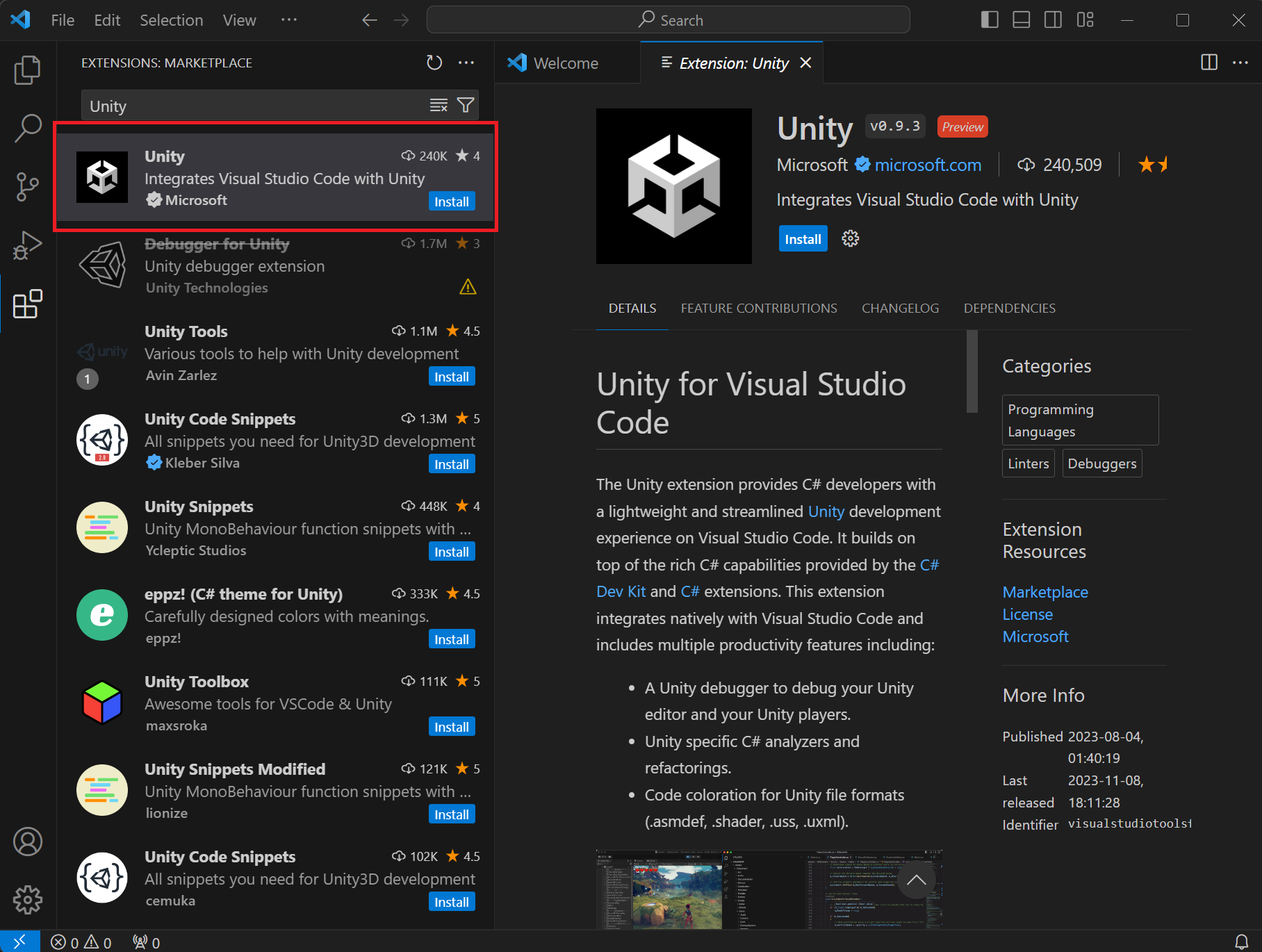Clear the Unity search query
This screenshot has width=1262, height=952.
pyautogui.click(x=438, y=105)
